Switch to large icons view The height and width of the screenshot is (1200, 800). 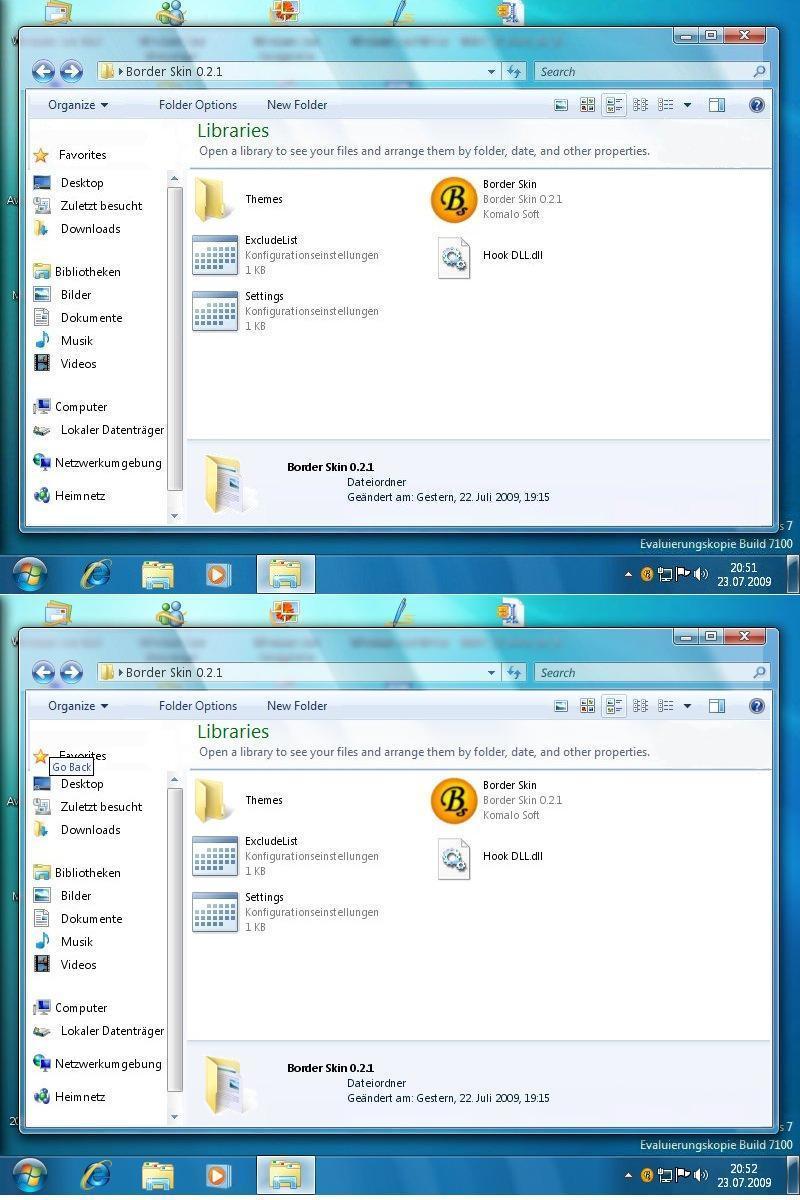coord(588,104)
